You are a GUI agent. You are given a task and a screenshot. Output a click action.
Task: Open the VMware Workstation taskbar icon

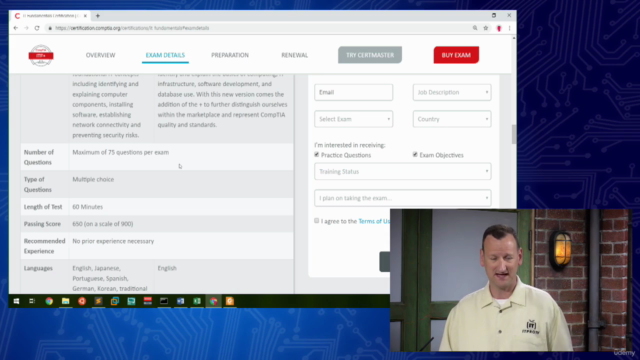point(115,301)
